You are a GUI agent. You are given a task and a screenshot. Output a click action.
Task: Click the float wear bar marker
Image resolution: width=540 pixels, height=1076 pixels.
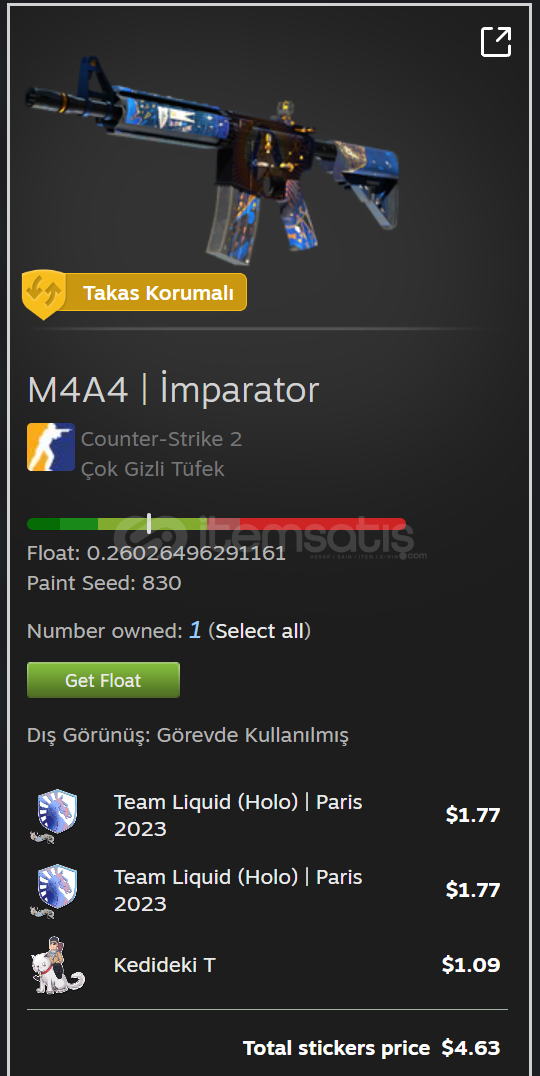click(x=149, y=524)
